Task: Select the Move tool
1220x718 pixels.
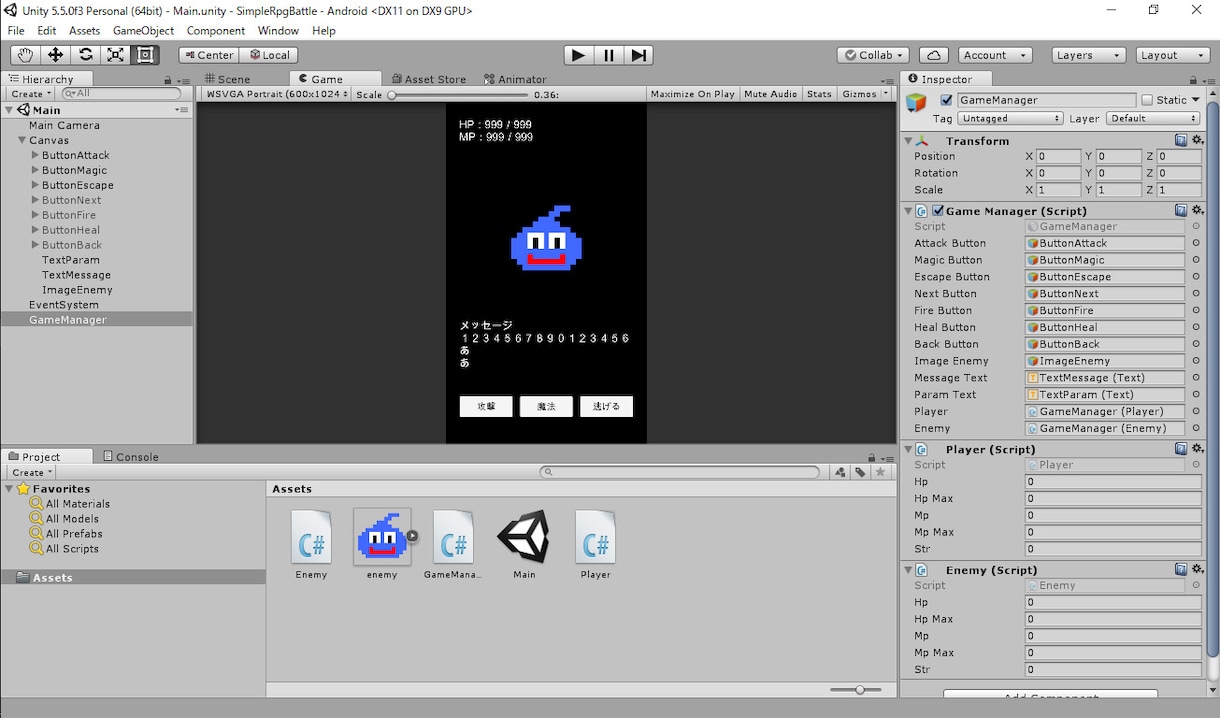Action: [x=55, y=55]
